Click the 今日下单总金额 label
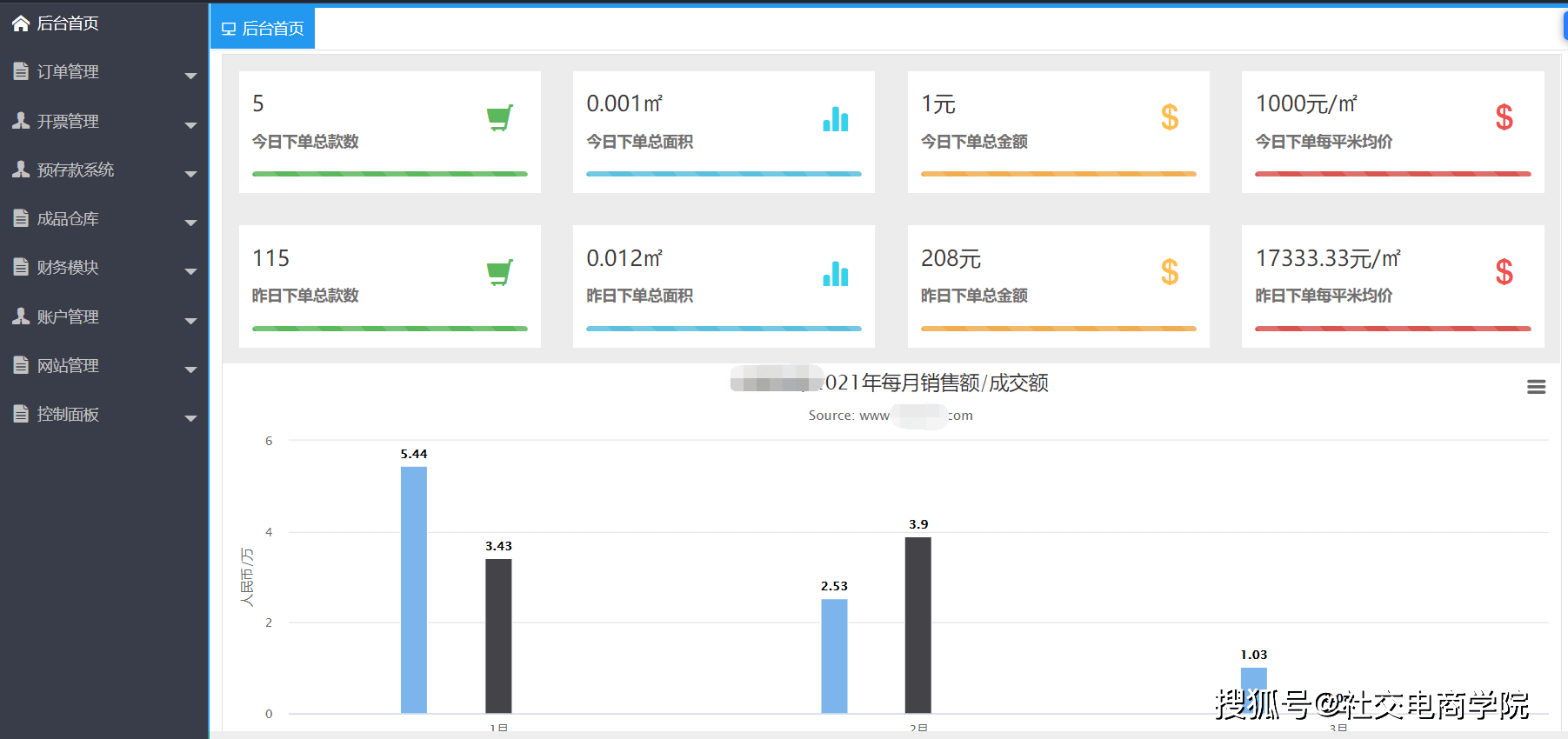 974,142
